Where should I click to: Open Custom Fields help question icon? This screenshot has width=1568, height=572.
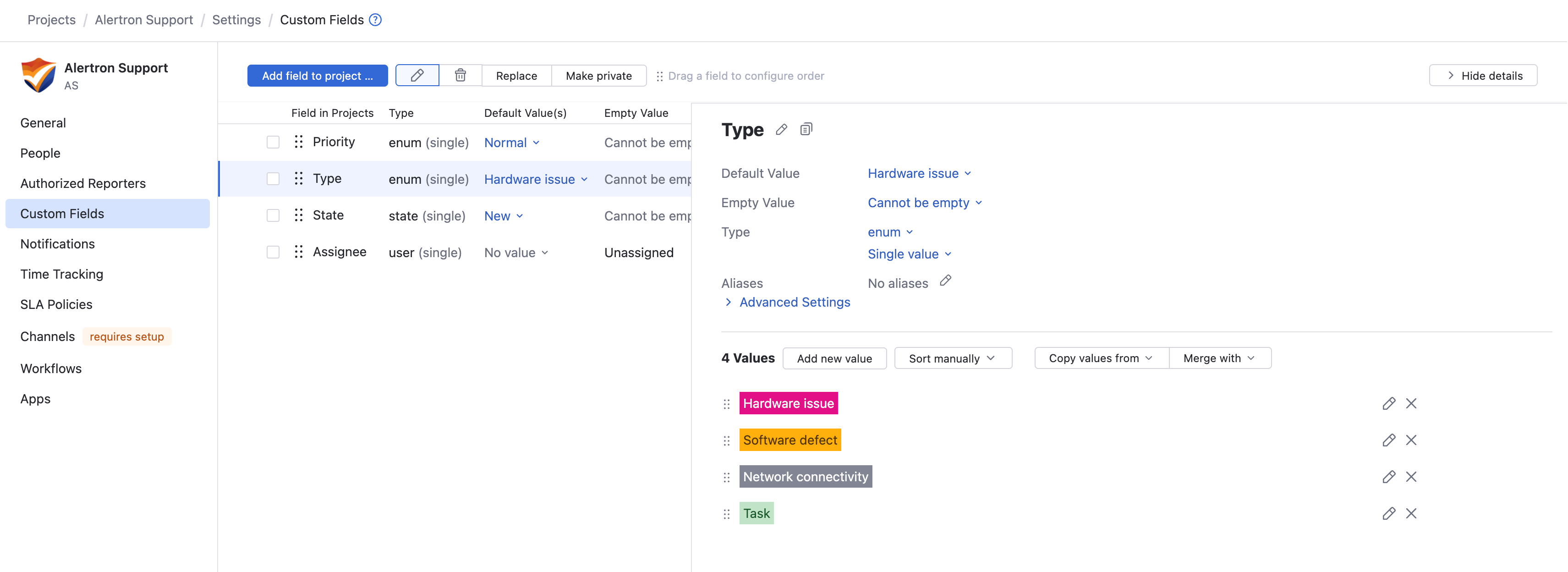(376, 20)
